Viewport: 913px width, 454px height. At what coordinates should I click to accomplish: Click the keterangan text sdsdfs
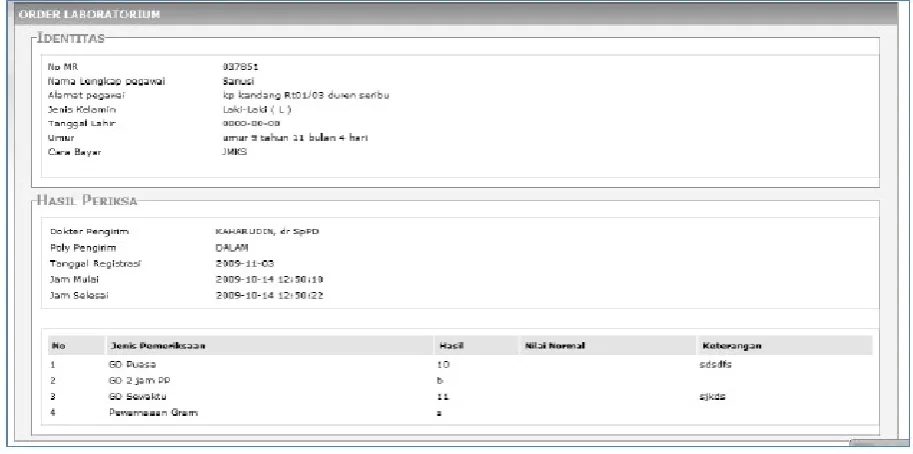pyautogui.click(x=717, y=364)
